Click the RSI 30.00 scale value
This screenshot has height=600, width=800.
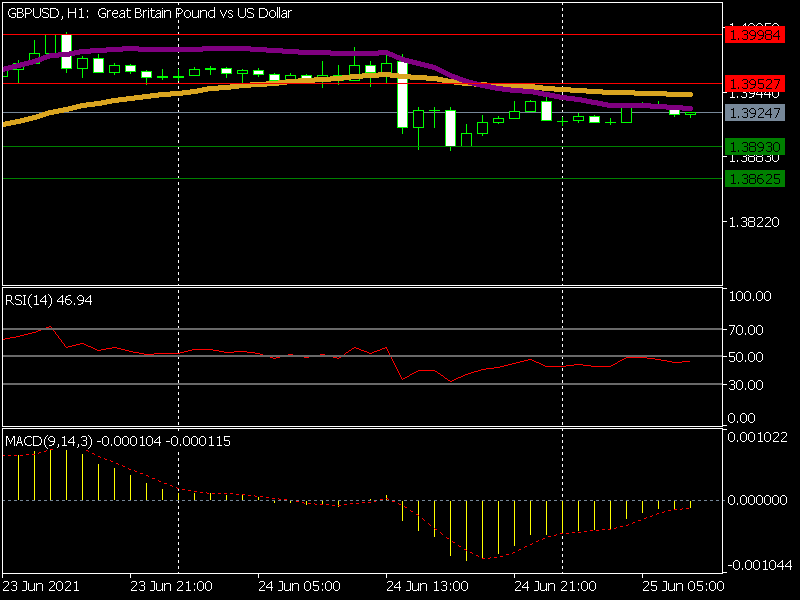point(745,385)
